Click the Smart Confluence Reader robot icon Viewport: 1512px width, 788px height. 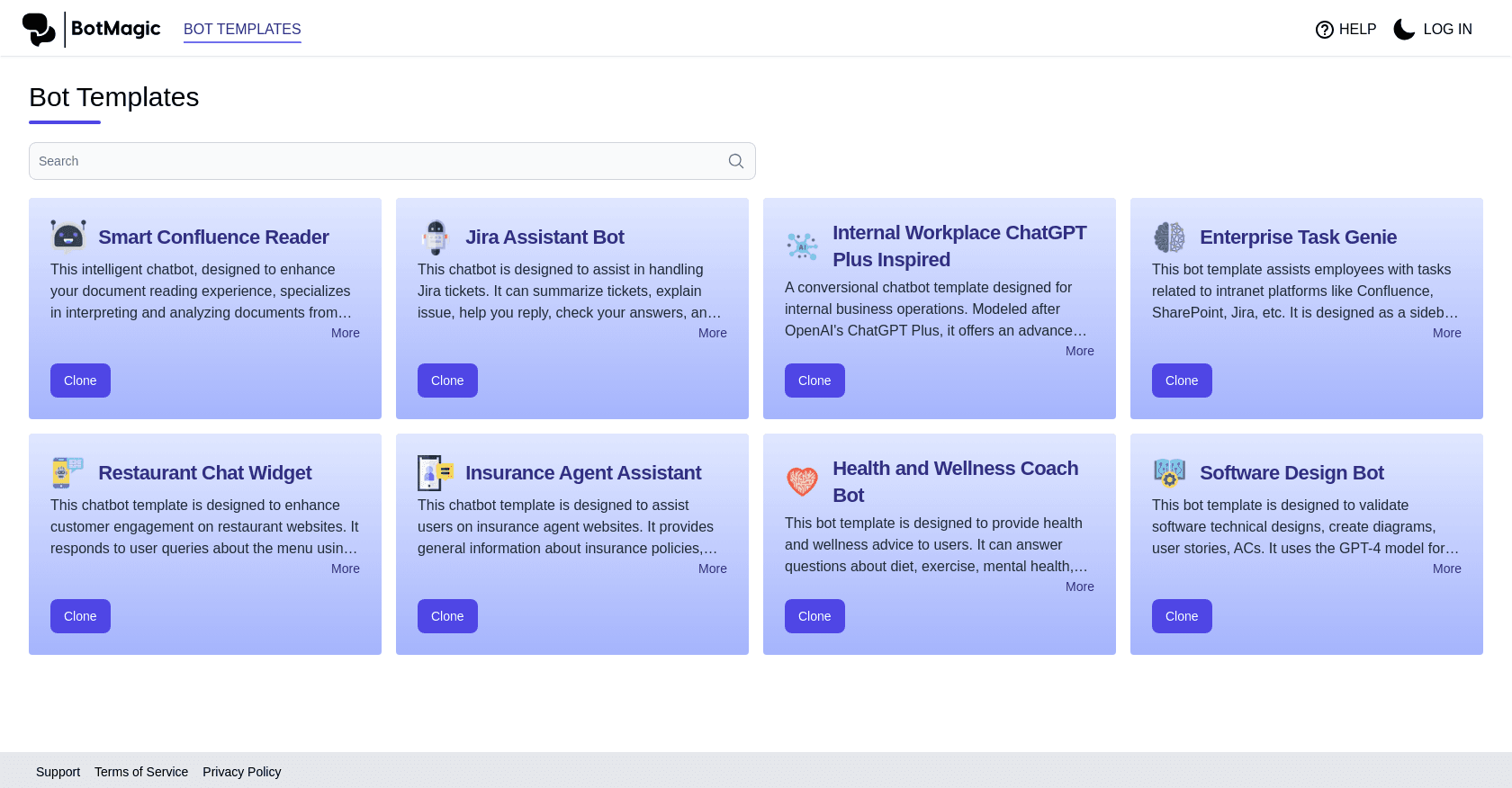[68, 237]
